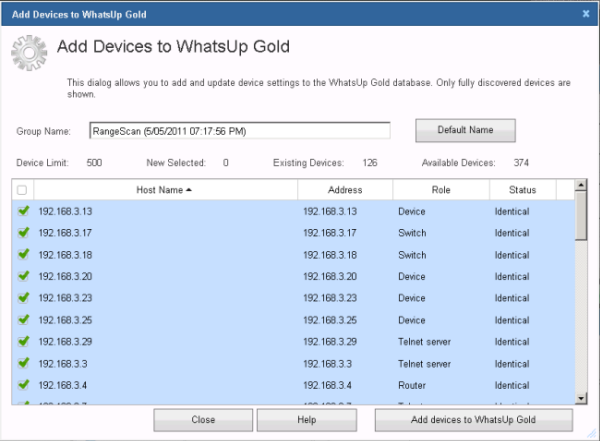Image resolution: width=600 pixels, height=441 pixels.
Task: Uncheck the 192.168.3.18 device row
Action: click(x=24, y=254)
